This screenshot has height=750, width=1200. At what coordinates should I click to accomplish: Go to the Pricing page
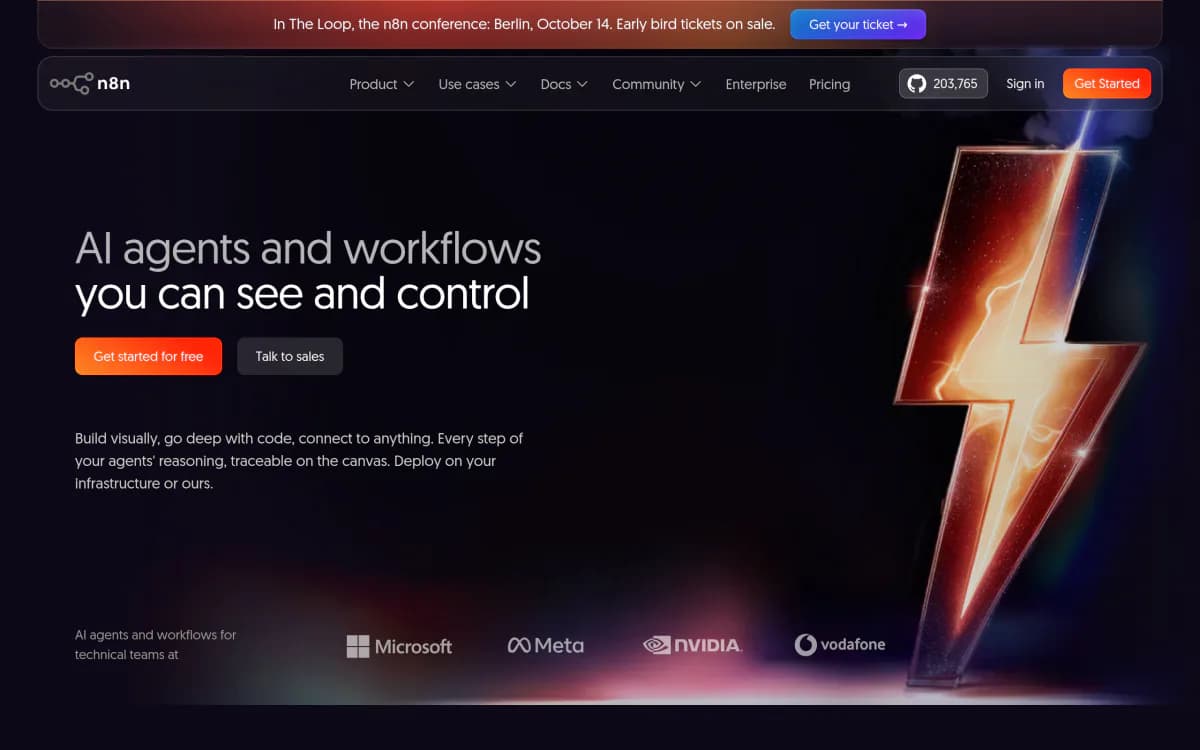(x=829, y=84)
